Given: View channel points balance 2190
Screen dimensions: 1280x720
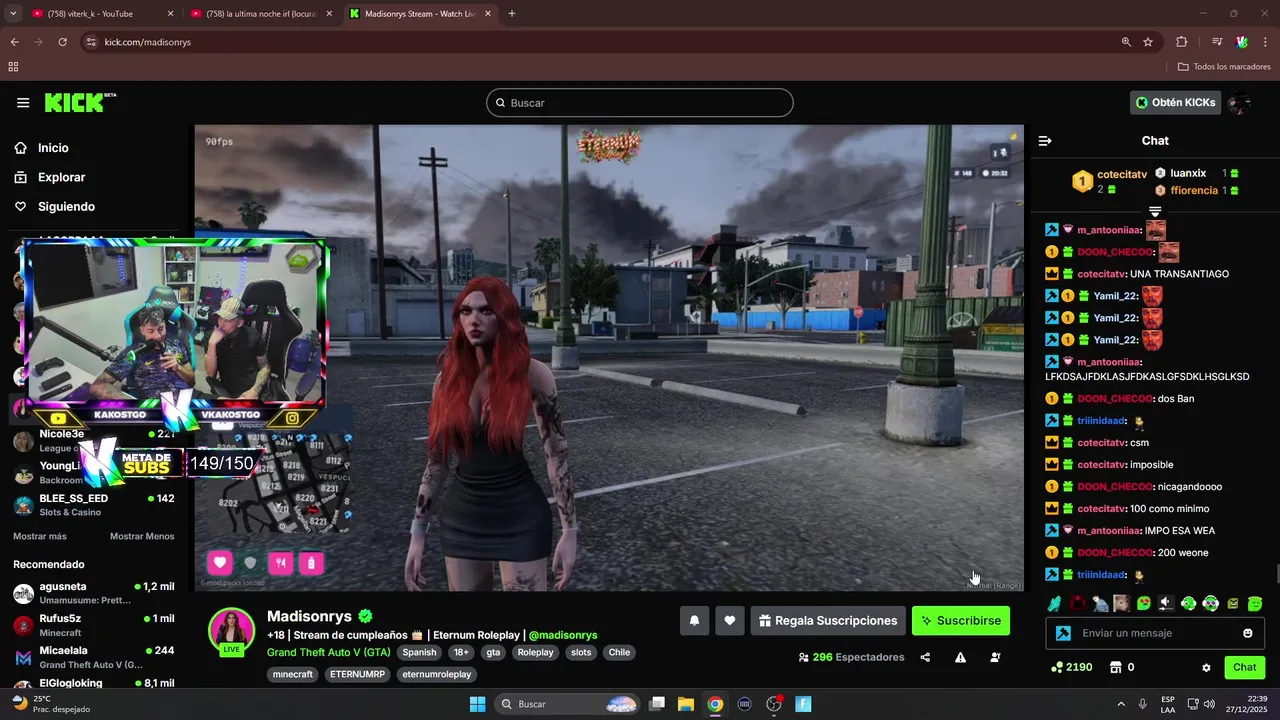Looking at the screenshot, I should click(x=1072, y=667).
